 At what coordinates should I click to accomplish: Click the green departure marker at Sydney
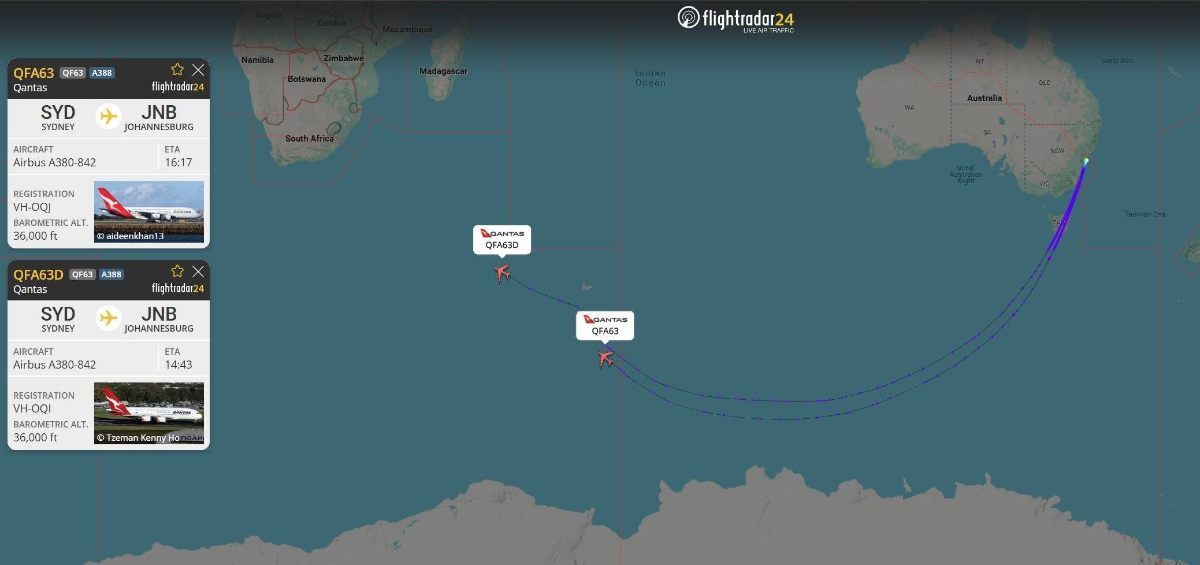1086,160
